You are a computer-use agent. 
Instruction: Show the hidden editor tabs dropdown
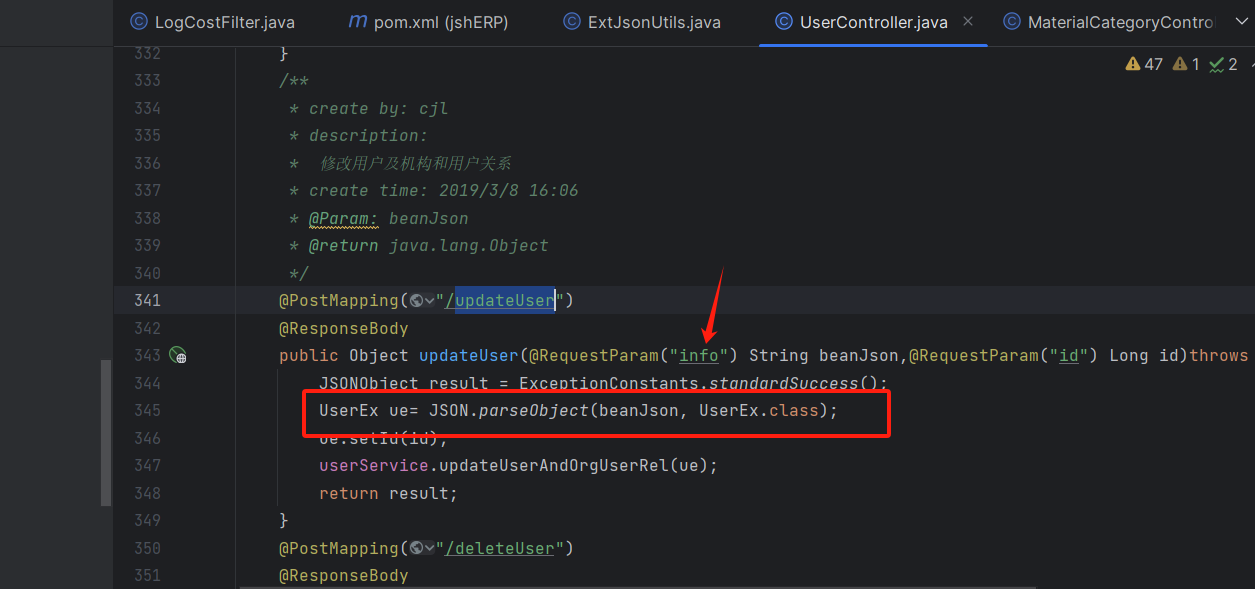1241,21
